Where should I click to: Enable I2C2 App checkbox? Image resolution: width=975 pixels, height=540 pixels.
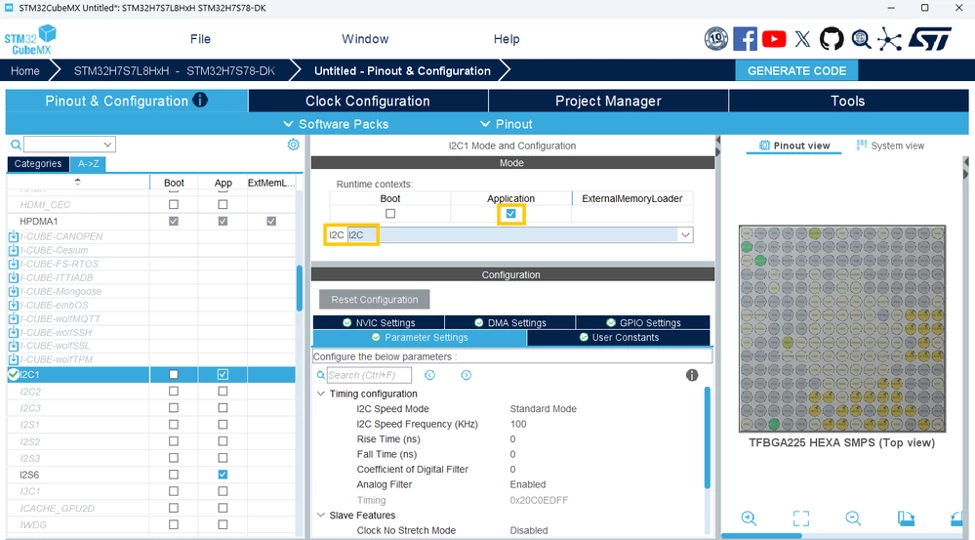[223, 391]
